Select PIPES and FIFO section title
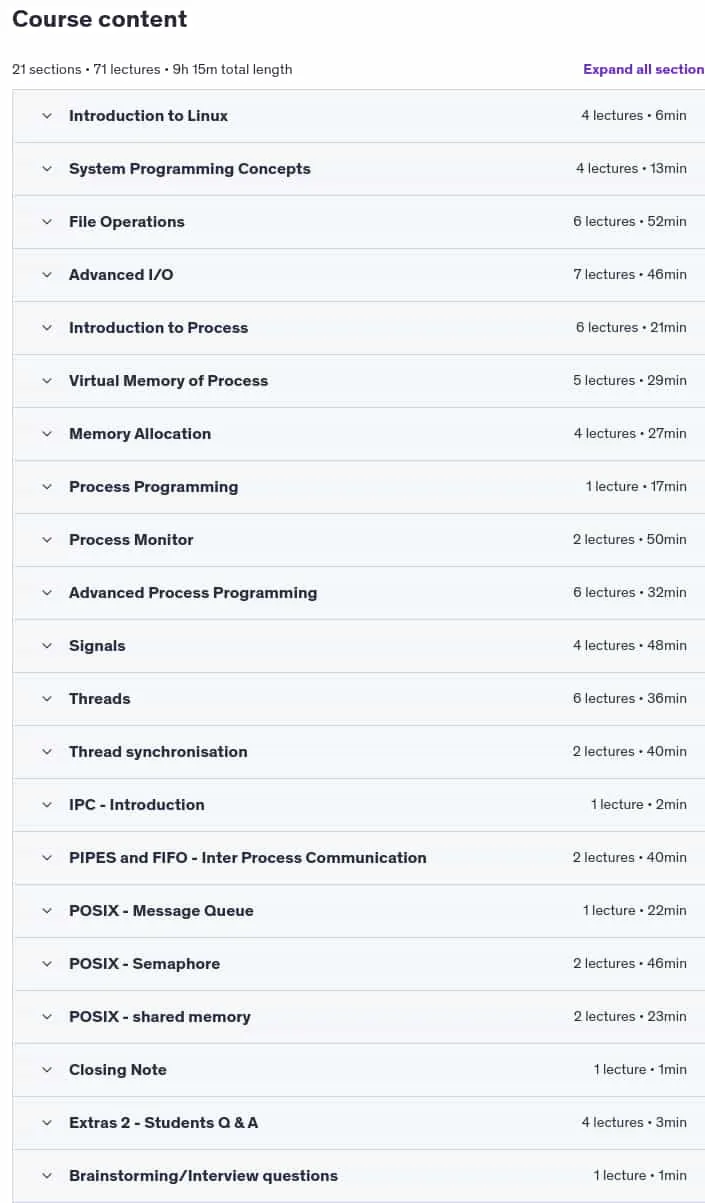Image resolution: width=705 pixels, height=1203 pixels. point(247,858)
